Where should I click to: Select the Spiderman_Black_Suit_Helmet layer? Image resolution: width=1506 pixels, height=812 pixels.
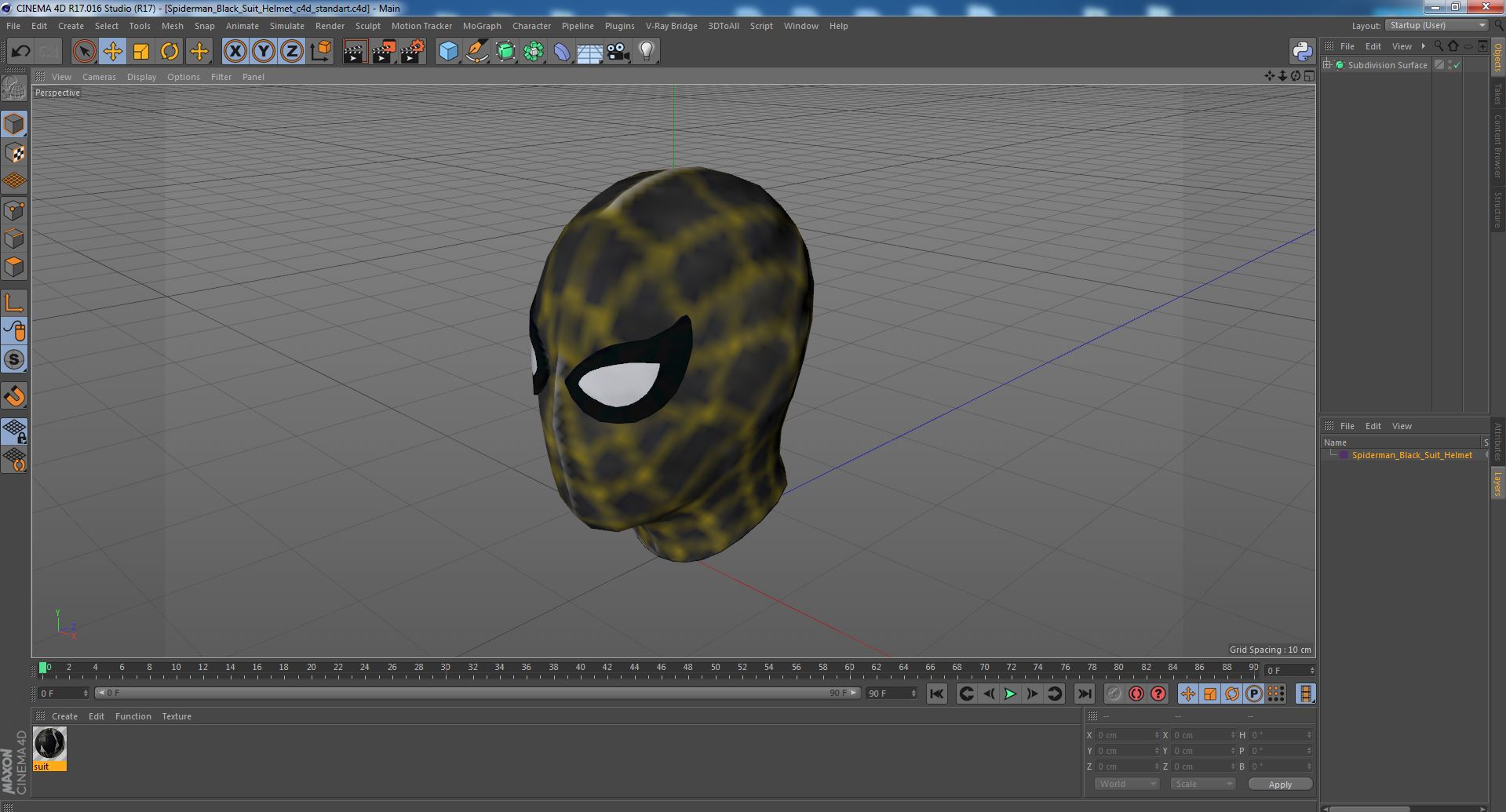tap(1411, 455)
